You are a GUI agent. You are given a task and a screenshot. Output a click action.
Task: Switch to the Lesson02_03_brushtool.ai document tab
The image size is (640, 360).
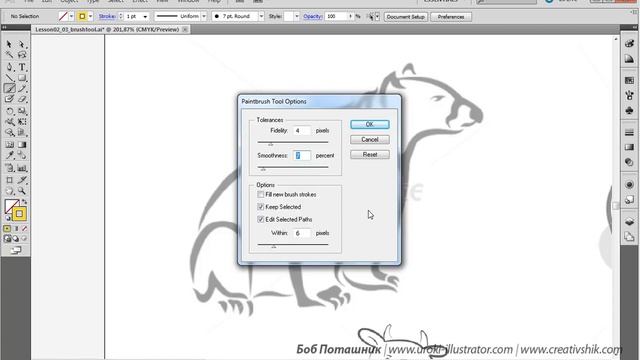pos(107,29)
